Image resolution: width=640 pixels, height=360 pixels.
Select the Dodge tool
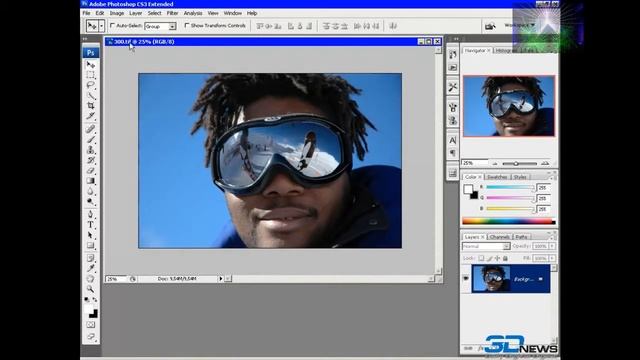click(91, 201)
